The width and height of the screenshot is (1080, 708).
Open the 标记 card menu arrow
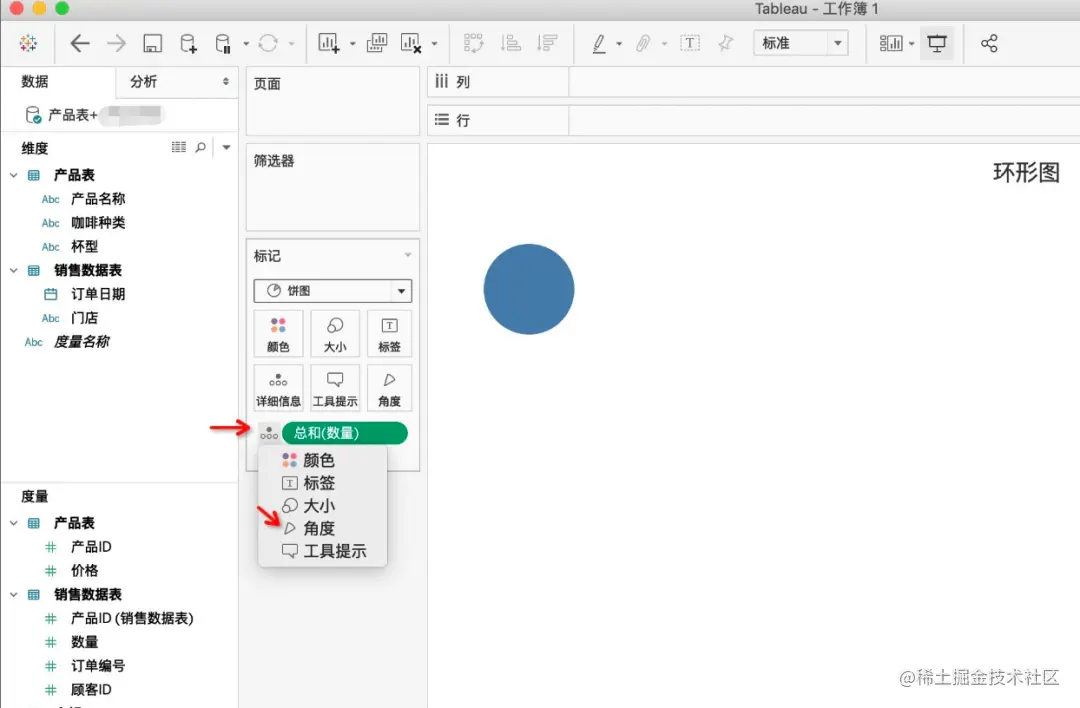(x=408, y=256)
